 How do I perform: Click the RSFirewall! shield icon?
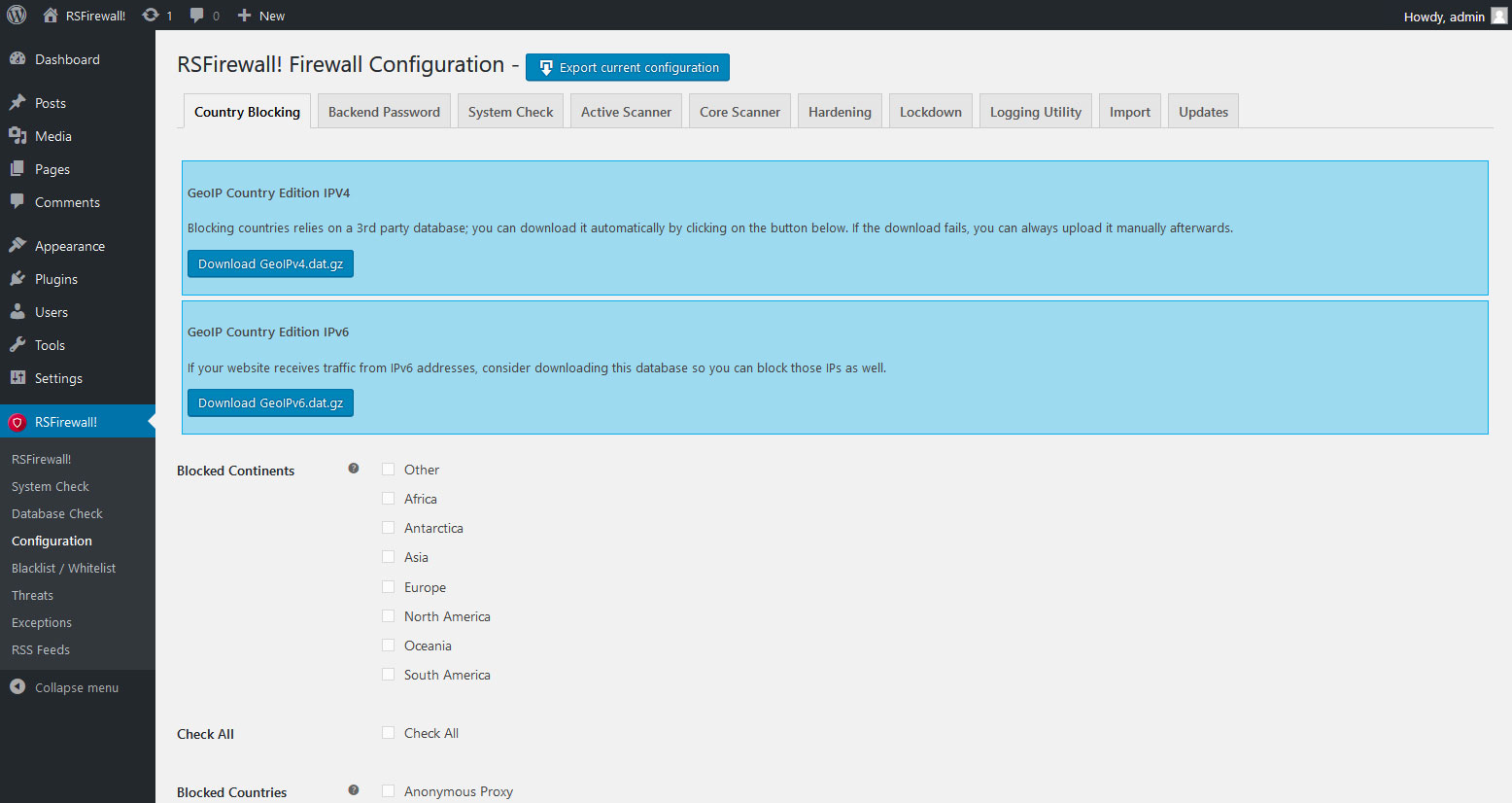coord(17,422)
